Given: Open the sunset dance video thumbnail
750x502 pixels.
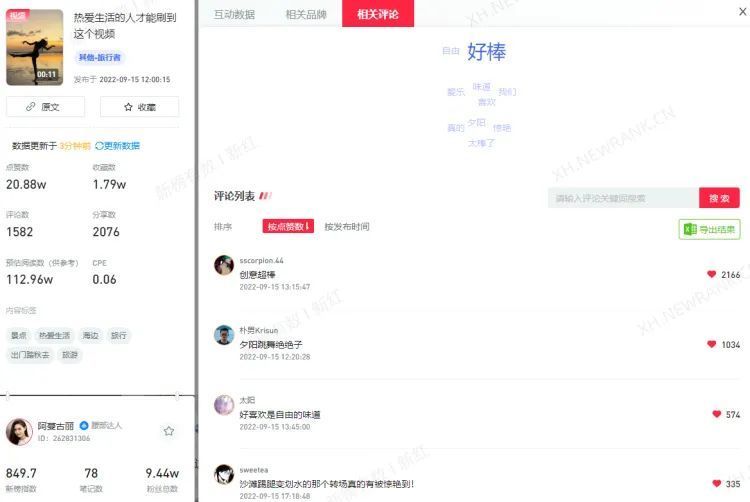Looking at the screenshot, I should (x=34, y=47).
